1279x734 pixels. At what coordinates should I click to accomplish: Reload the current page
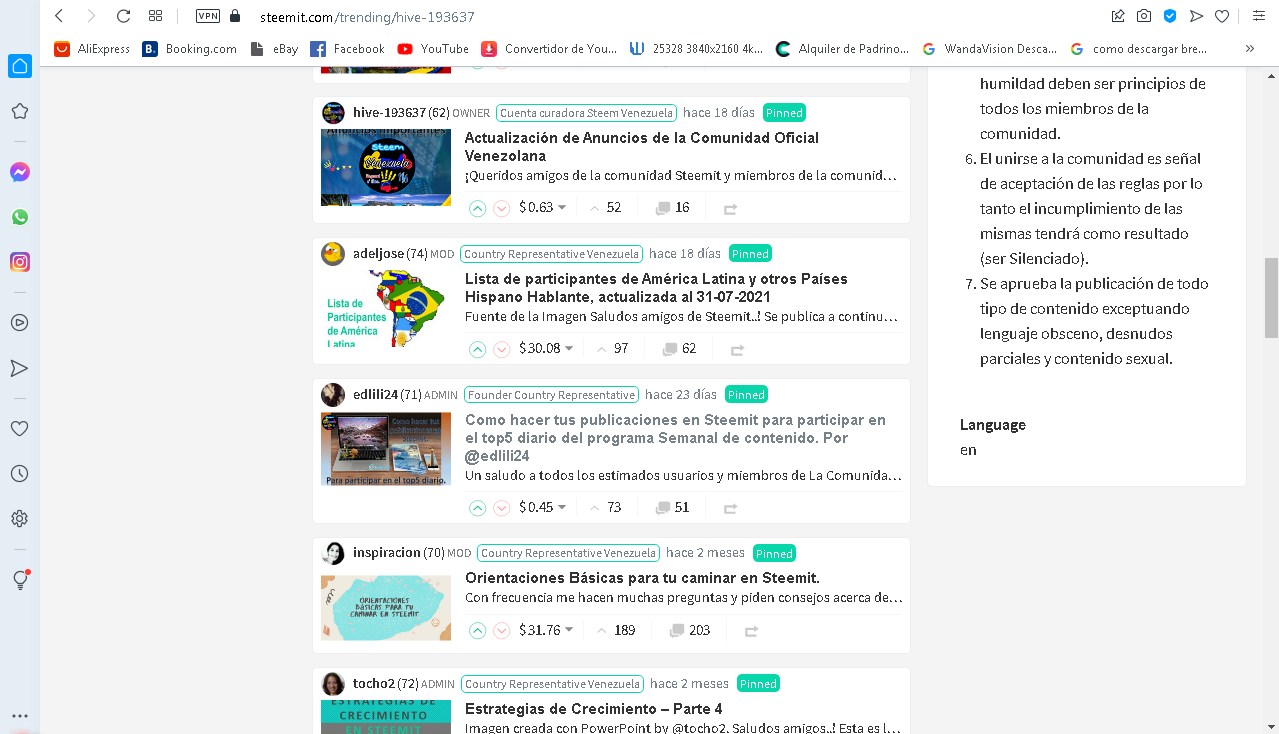(123, 16)
